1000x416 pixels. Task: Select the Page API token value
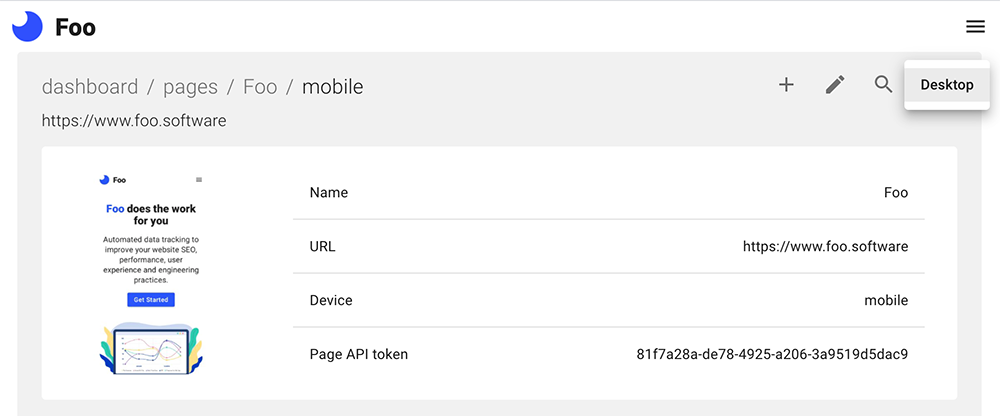click(x=772, y=354)
